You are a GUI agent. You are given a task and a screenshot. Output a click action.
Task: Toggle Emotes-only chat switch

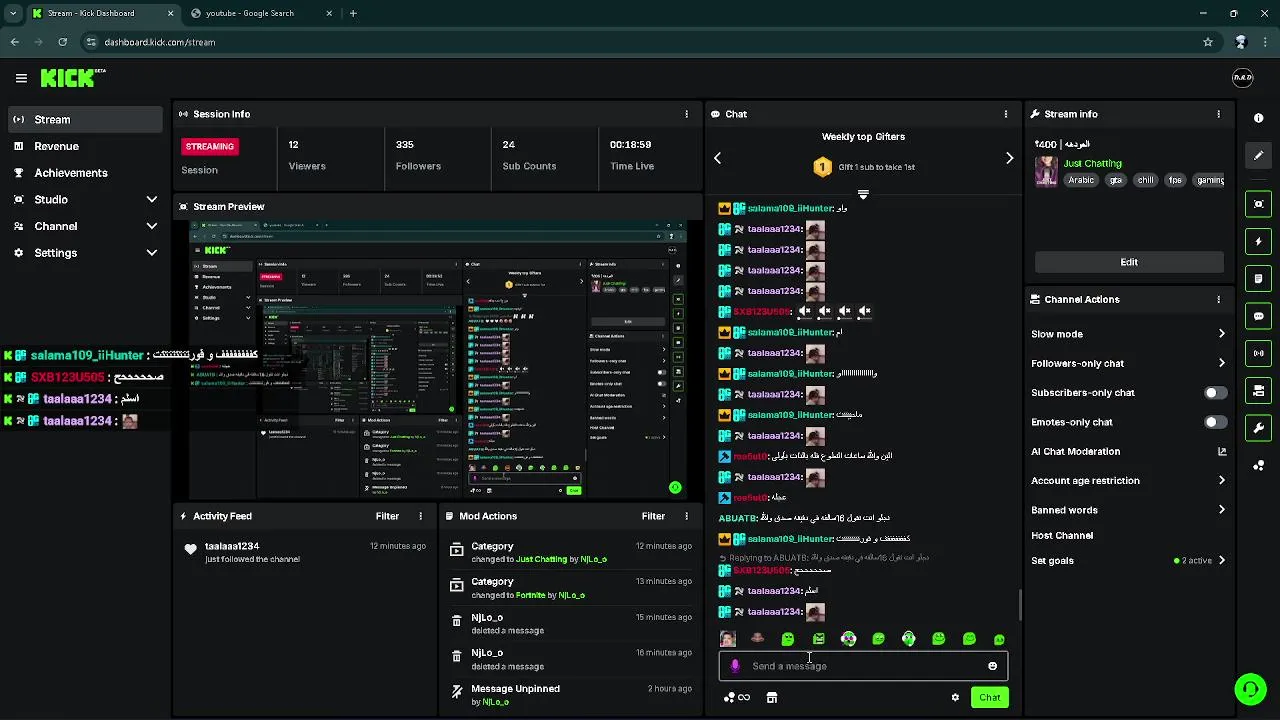tap(1215, 422)
